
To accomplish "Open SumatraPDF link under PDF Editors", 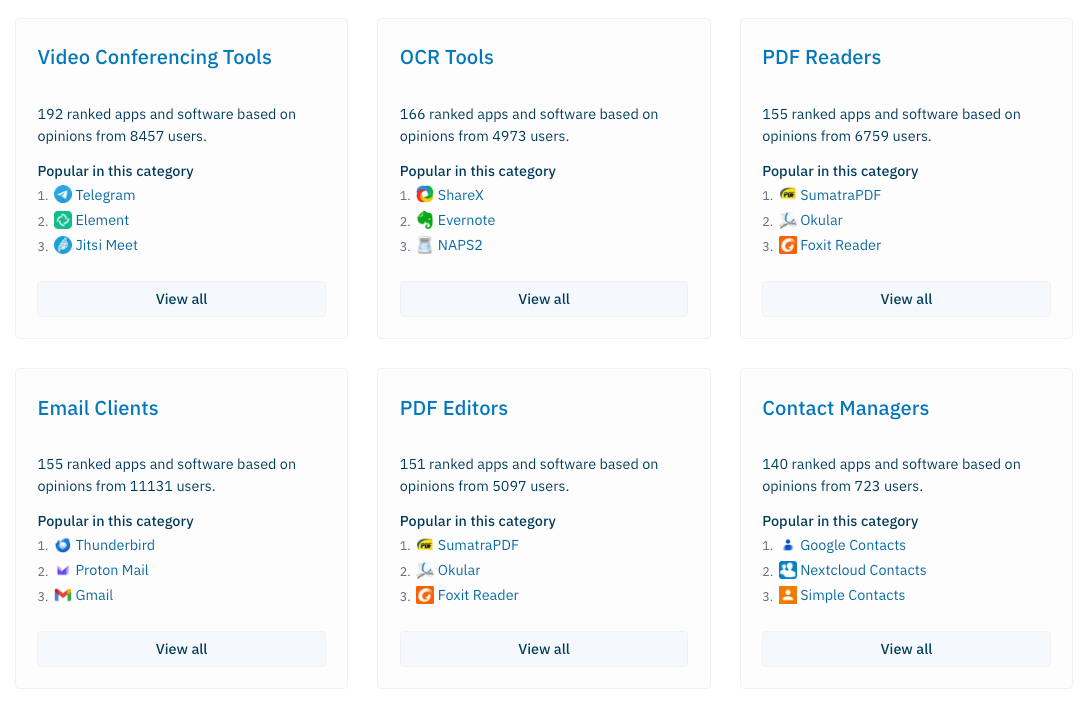I will point(478,545).
